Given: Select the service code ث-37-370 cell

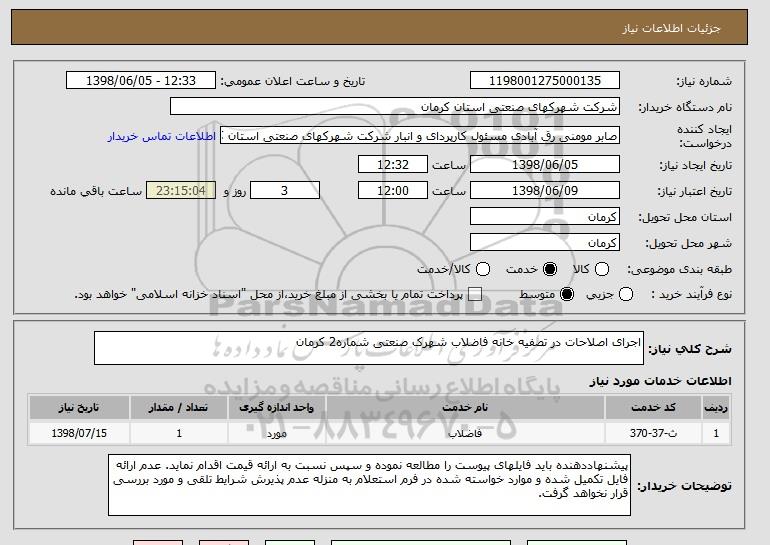Looking at the screenshot, I should point(653,434).
